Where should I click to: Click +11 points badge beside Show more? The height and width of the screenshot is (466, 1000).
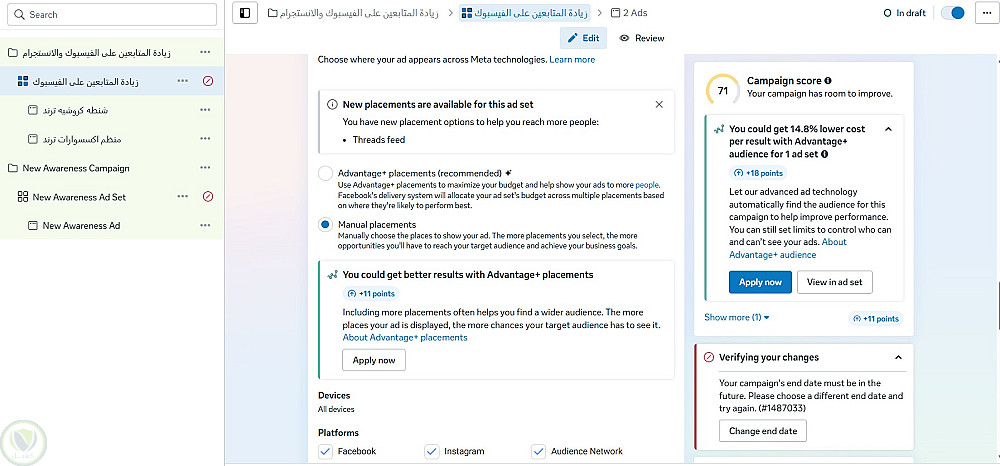[x=876, y=319]
